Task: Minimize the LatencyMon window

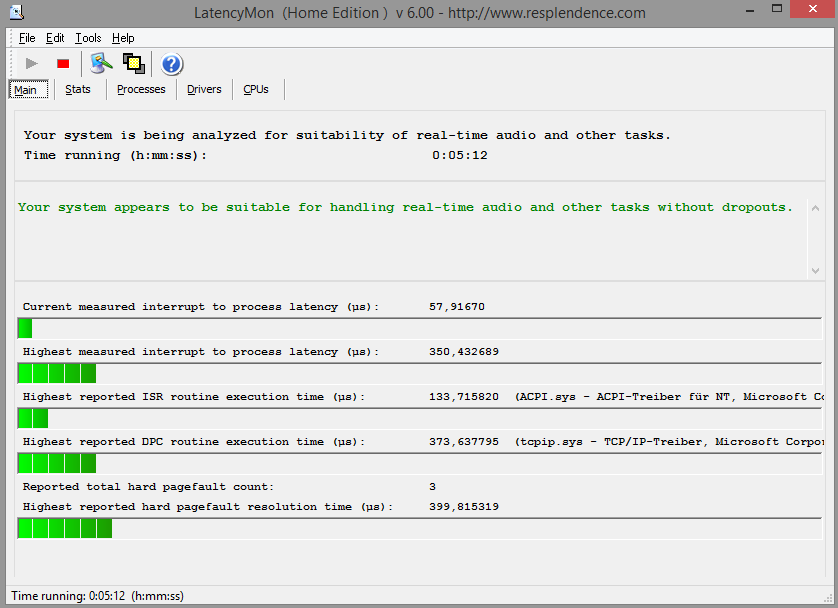Action: click(x=750, y=10)
